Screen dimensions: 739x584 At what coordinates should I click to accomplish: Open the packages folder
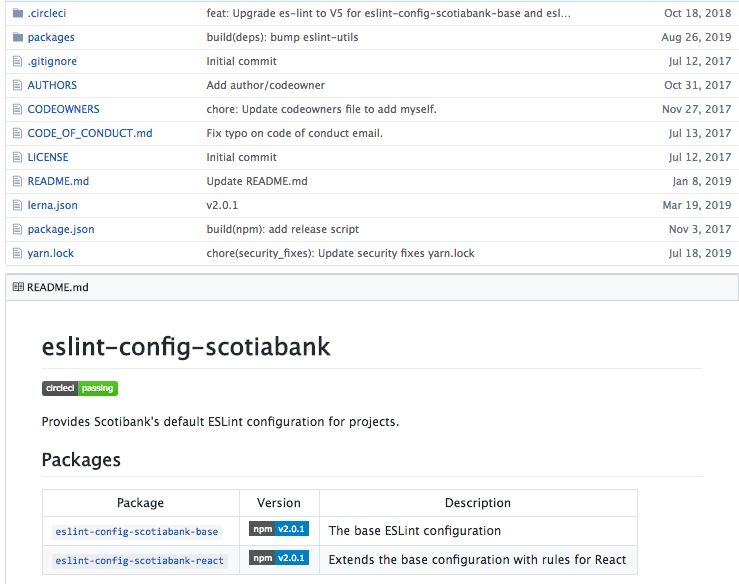51,37
